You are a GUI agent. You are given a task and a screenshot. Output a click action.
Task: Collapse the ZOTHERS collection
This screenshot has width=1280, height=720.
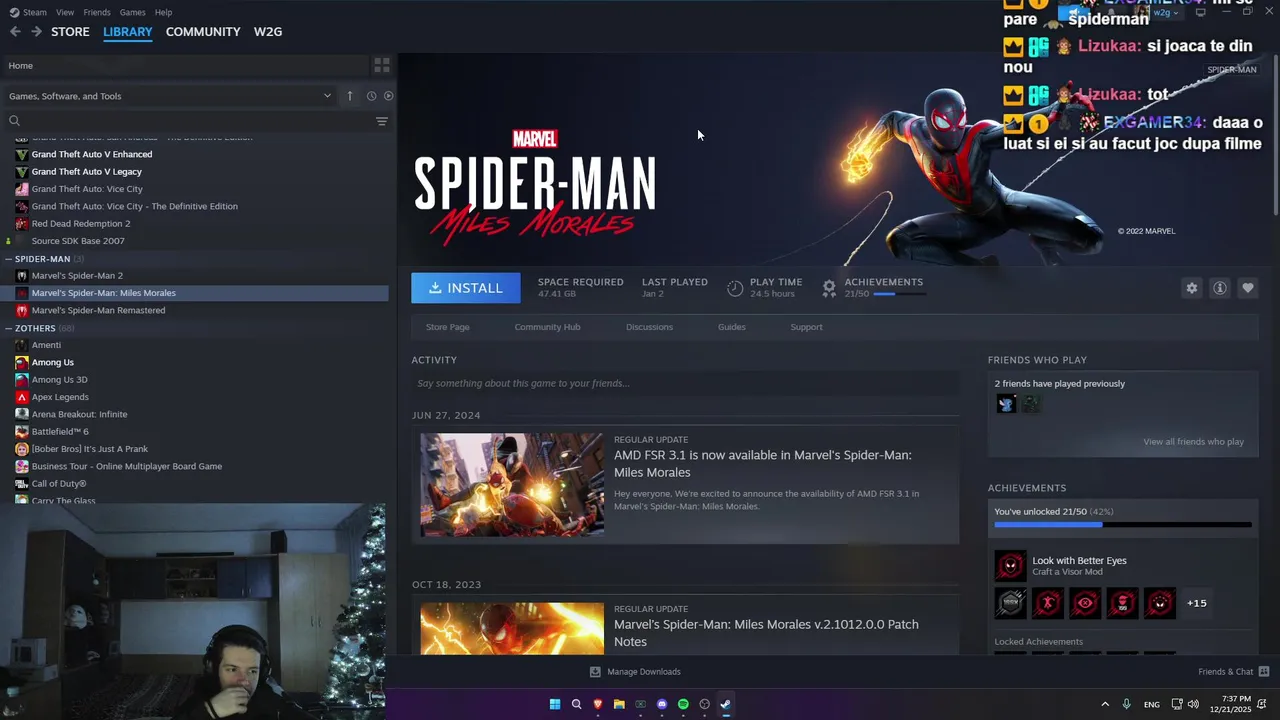pyautogui.click(x=8, y=328)
